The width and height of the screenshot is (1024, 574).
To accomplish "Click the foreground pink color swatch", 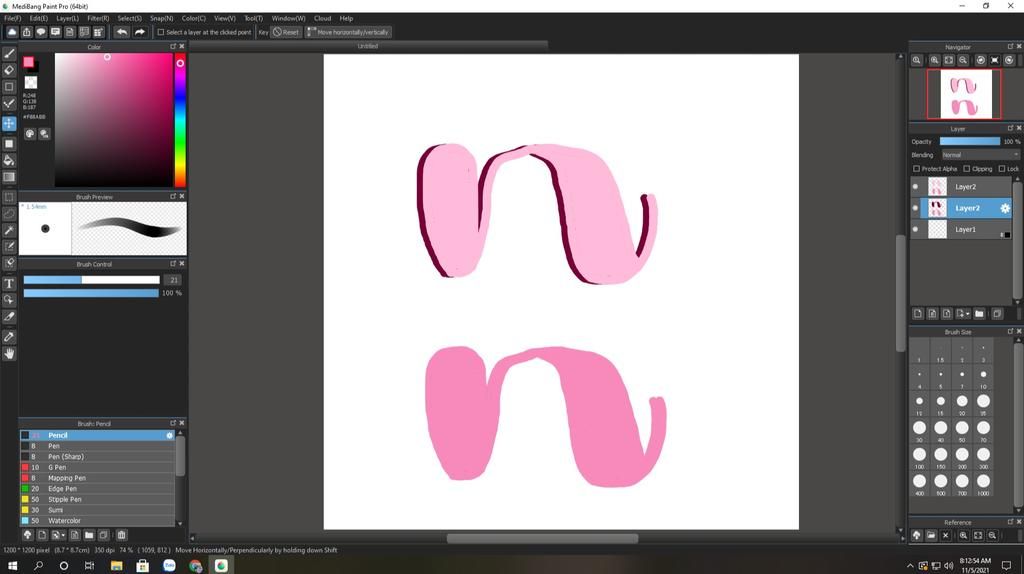I will coord(28,62).
